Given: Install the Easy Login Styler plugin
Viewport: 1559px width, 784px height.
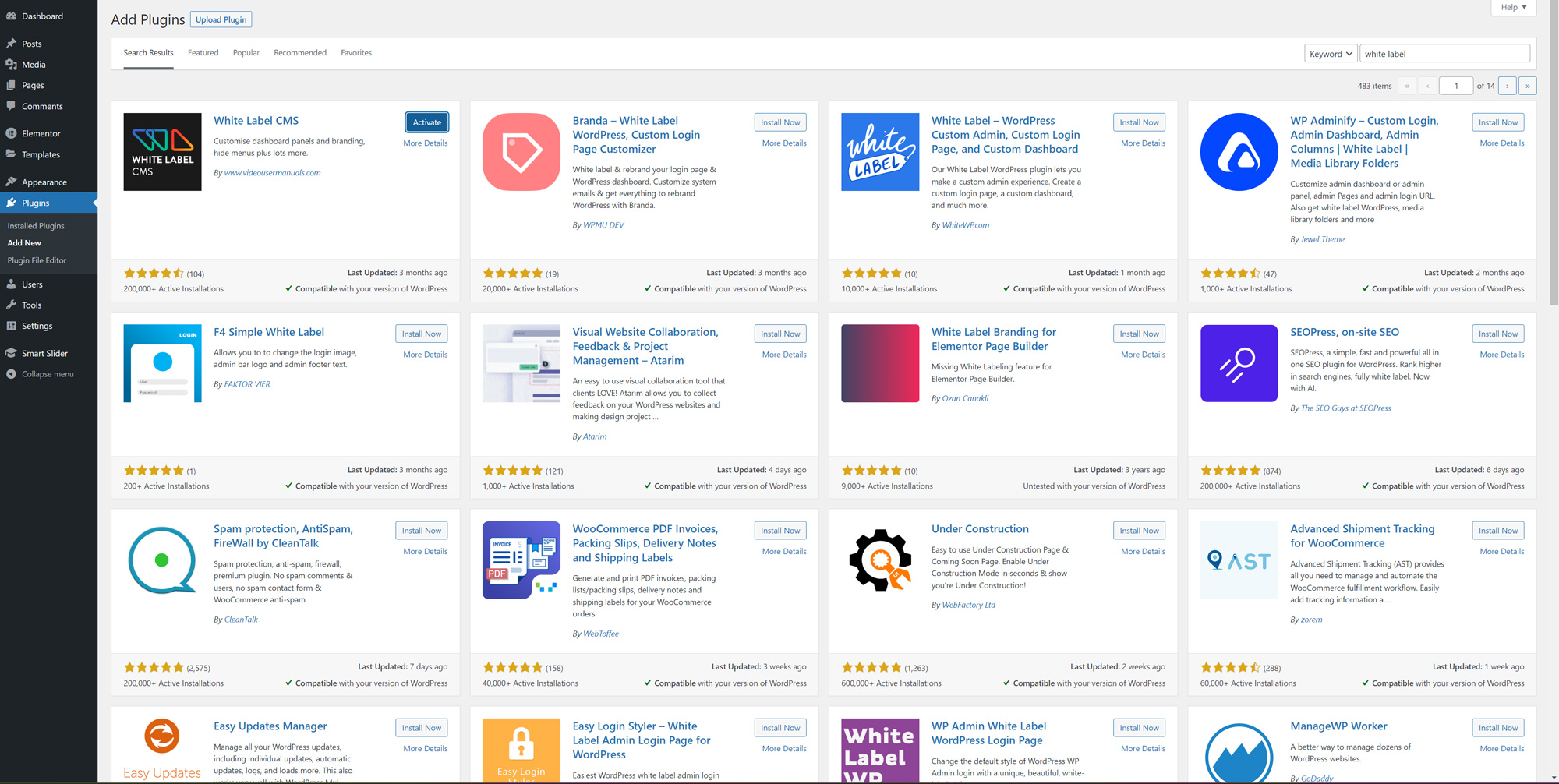Looking at the screenshot, I should (x=780, y=728).
